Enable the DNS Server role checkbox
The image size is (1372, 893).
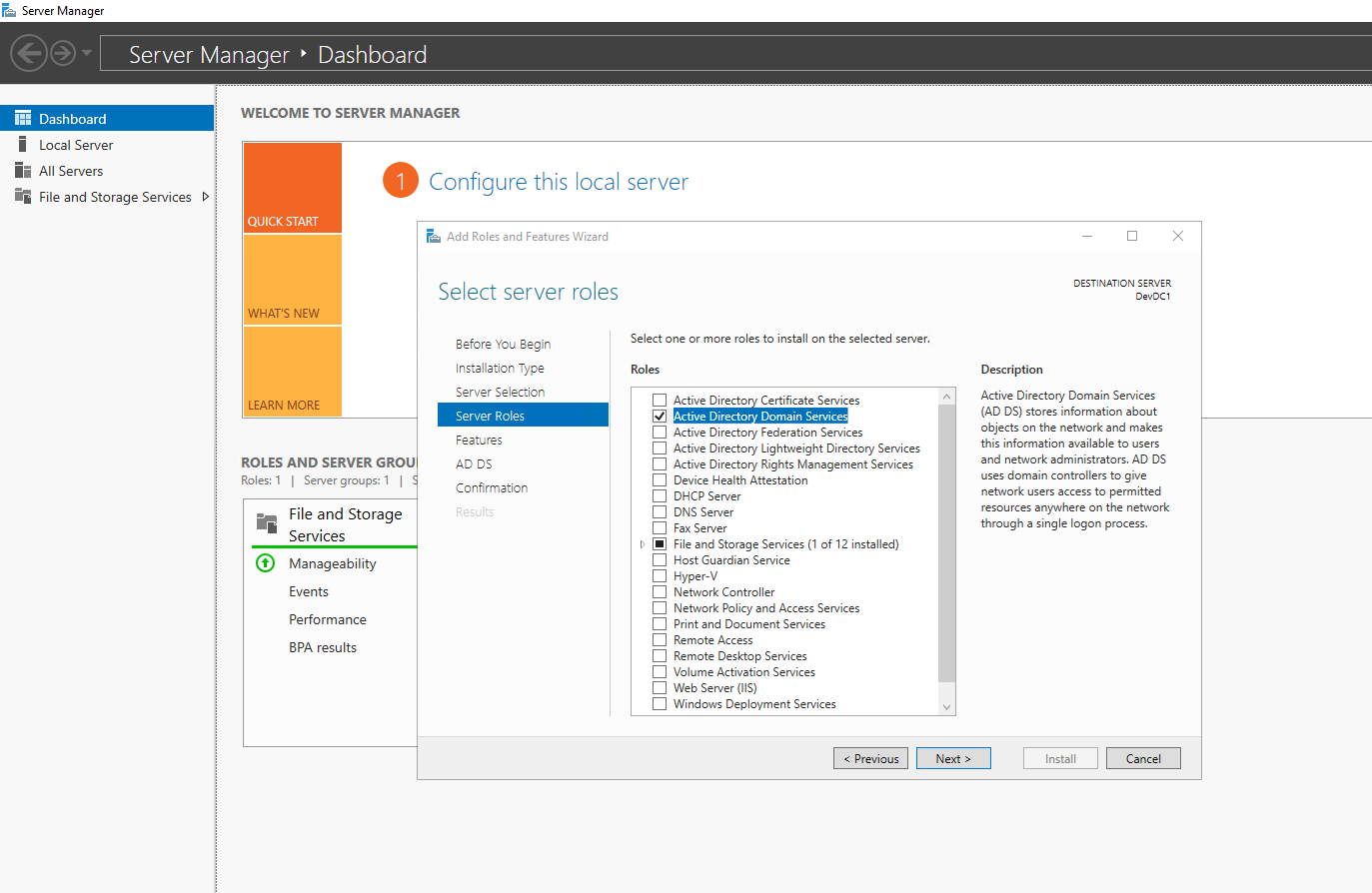(660, 512)
